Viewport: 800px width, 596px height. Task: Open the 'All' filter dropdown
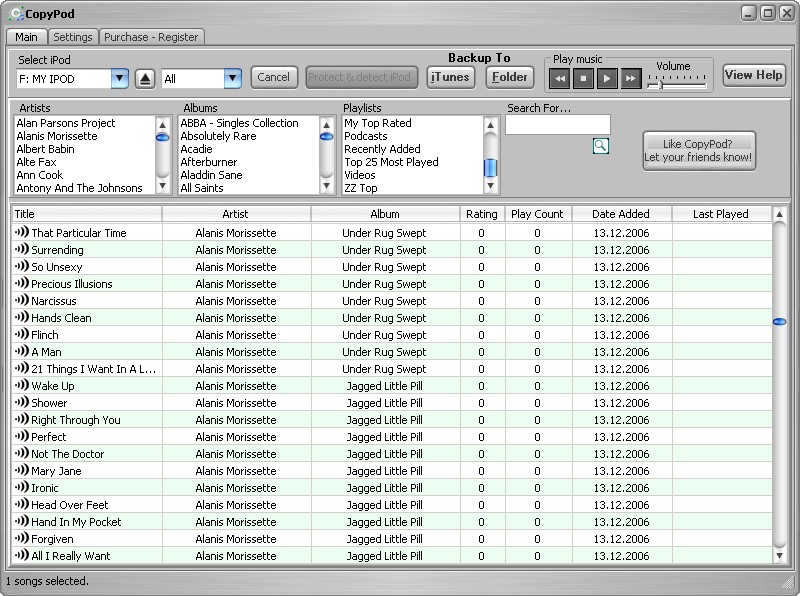point(232,78)
